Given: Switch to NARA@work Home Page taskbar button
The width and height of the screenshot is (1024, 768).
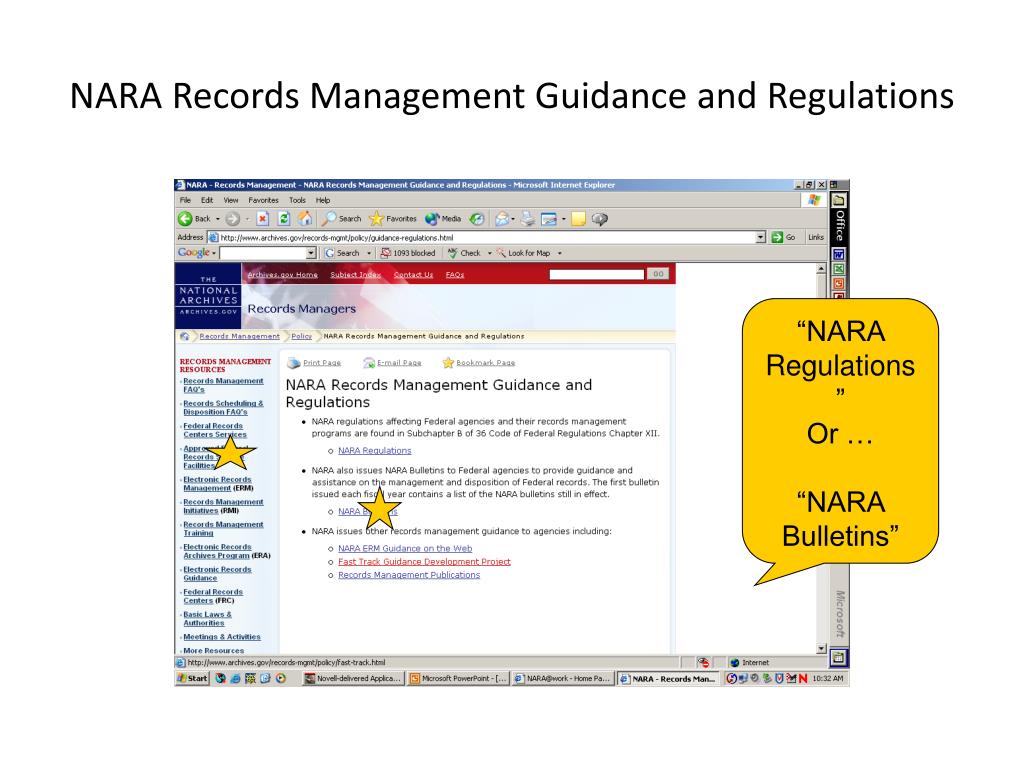Looking at the screenshot, I should click(x=563, y=679).
